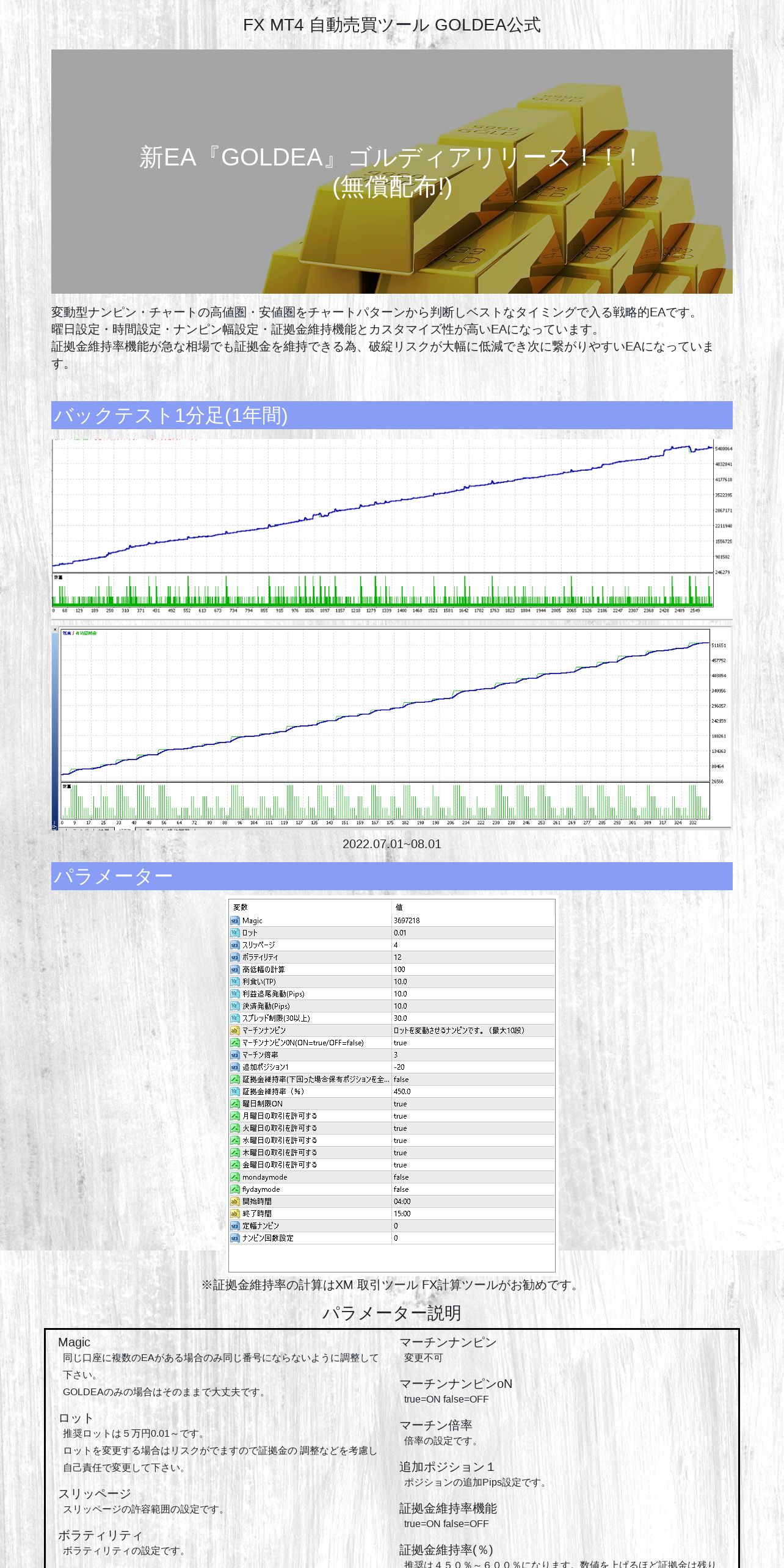Select the 追加ポジション1 value -20
The width and height of the screenshot is (784, 1568).
(x=399, y=1067)
